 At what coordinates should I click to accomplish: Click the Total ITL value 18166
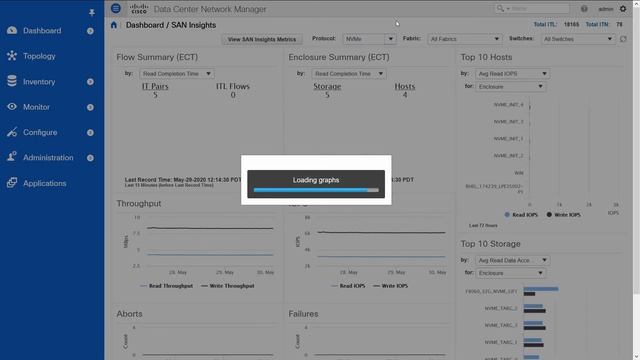[x=571, y=24]
